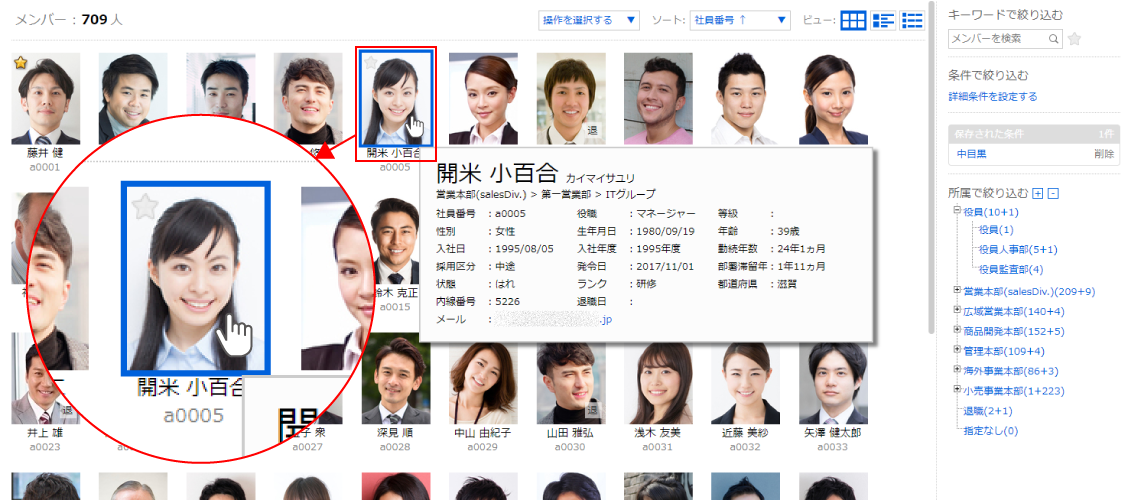Viewport: 1128px width, 500px height.
Task: Click the name 矢澤 健太郎 label
Action: 833,433
